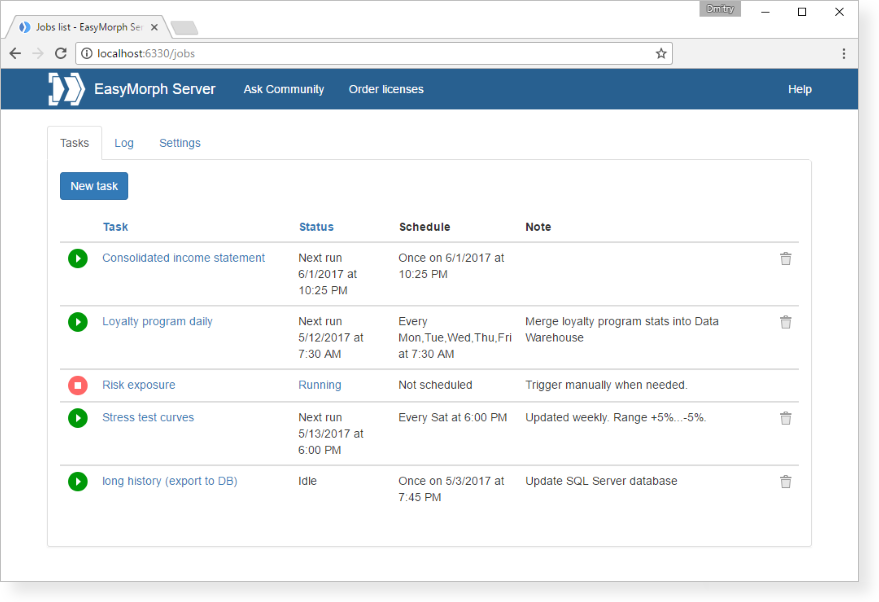Click 'Merge loyalty program stats' note
Screen dimensions: 879x602
coord(622,330)
